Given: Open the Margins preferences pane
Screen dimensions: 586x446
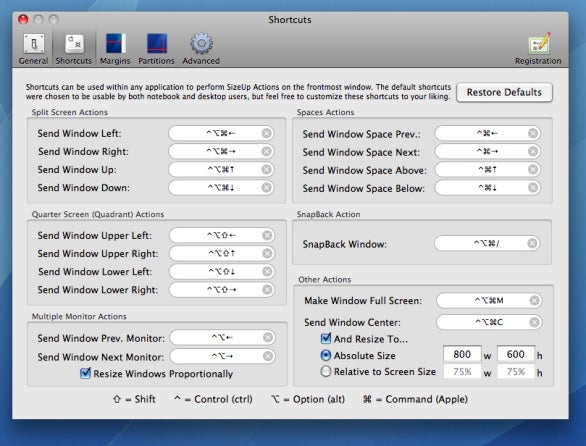Looking at the screenshot, I should [x=115, y=49].
